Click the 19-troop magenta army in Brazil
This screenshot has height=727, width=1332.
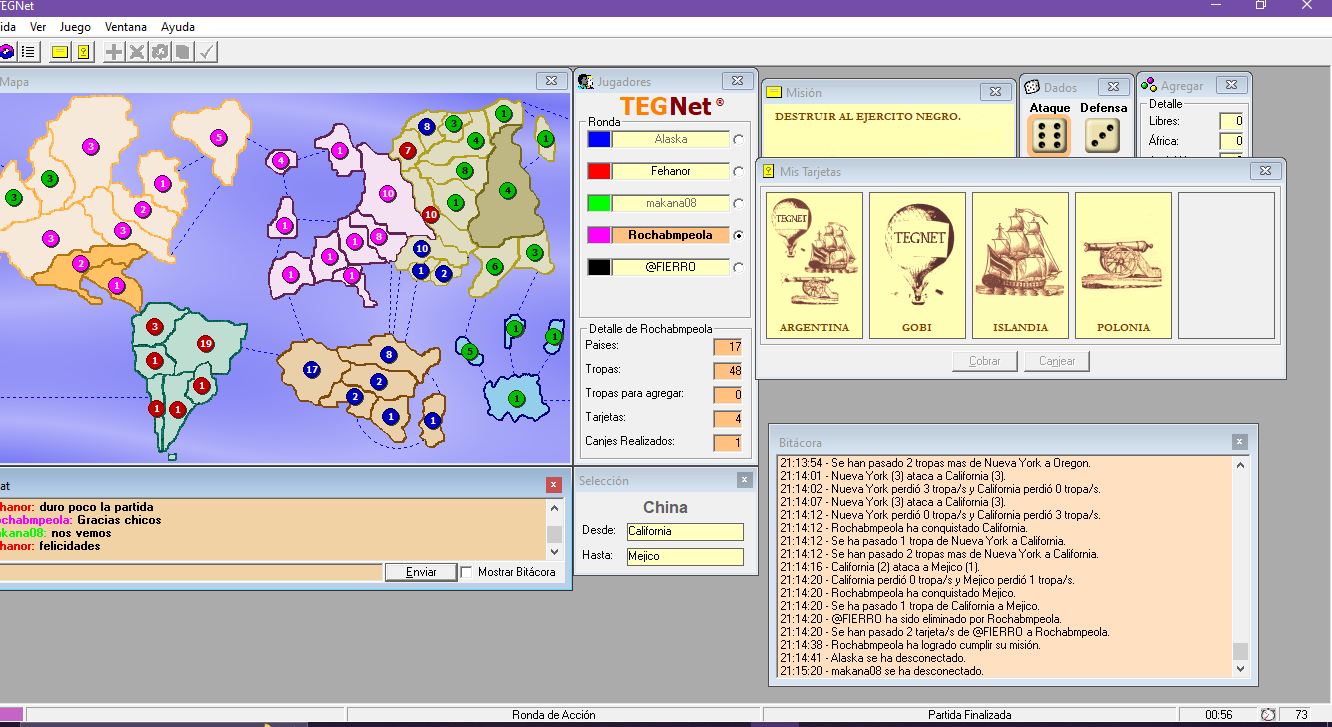point(206,344)
